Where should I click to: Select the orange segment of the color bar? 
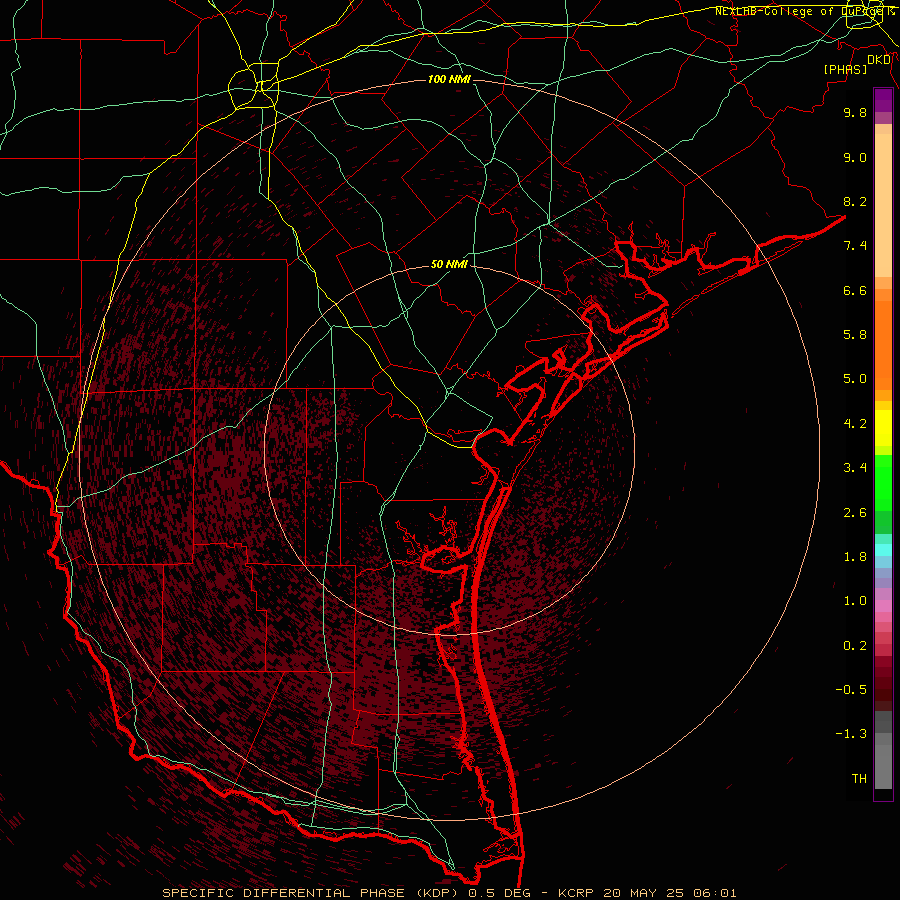tap(883, 344)
